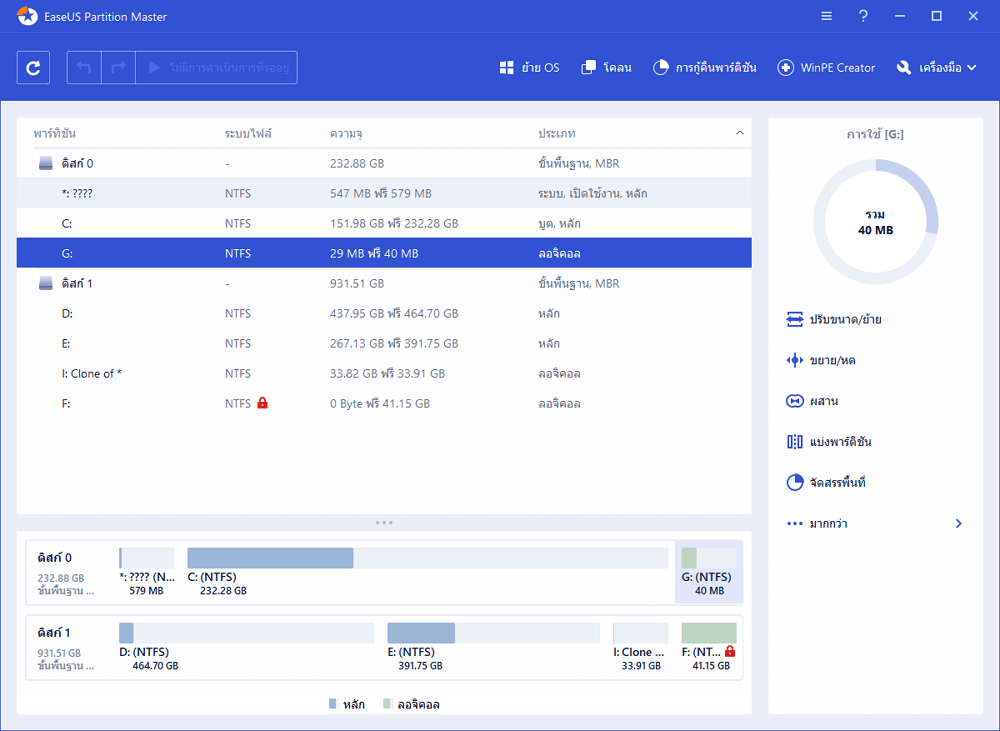Click the undo arrow icon
1000x731 pixels.
[84, 68]
